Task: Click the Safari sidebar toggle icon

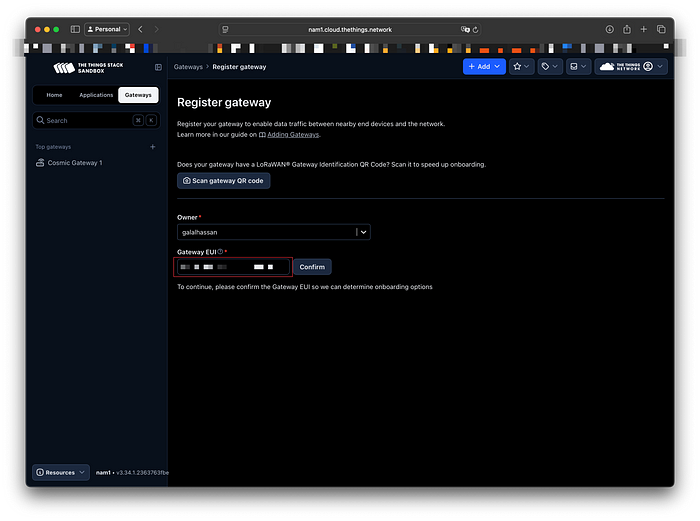Action: coord(75,29)
